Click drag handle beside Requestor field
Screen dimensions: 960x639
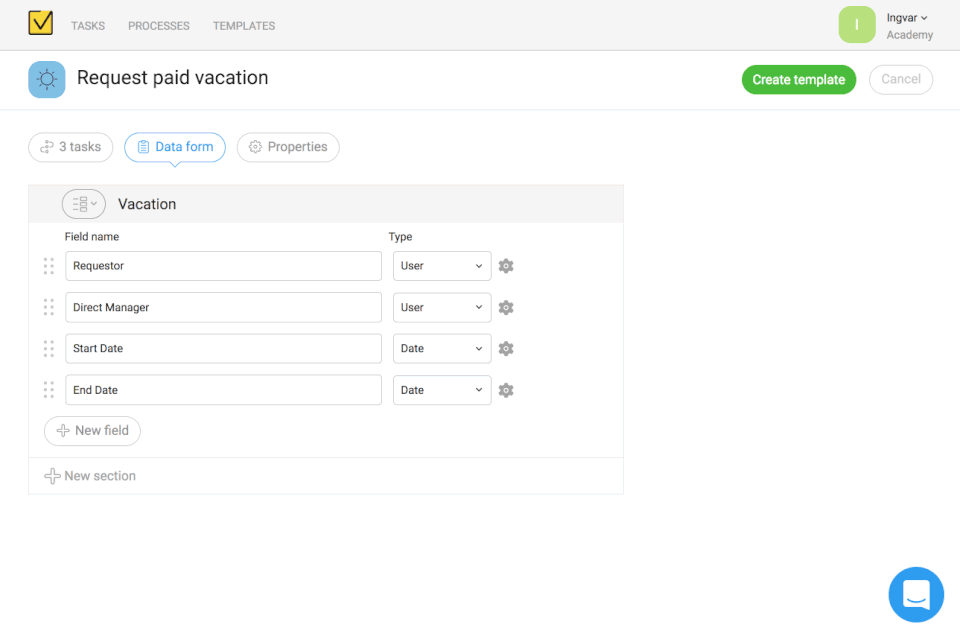49,266
